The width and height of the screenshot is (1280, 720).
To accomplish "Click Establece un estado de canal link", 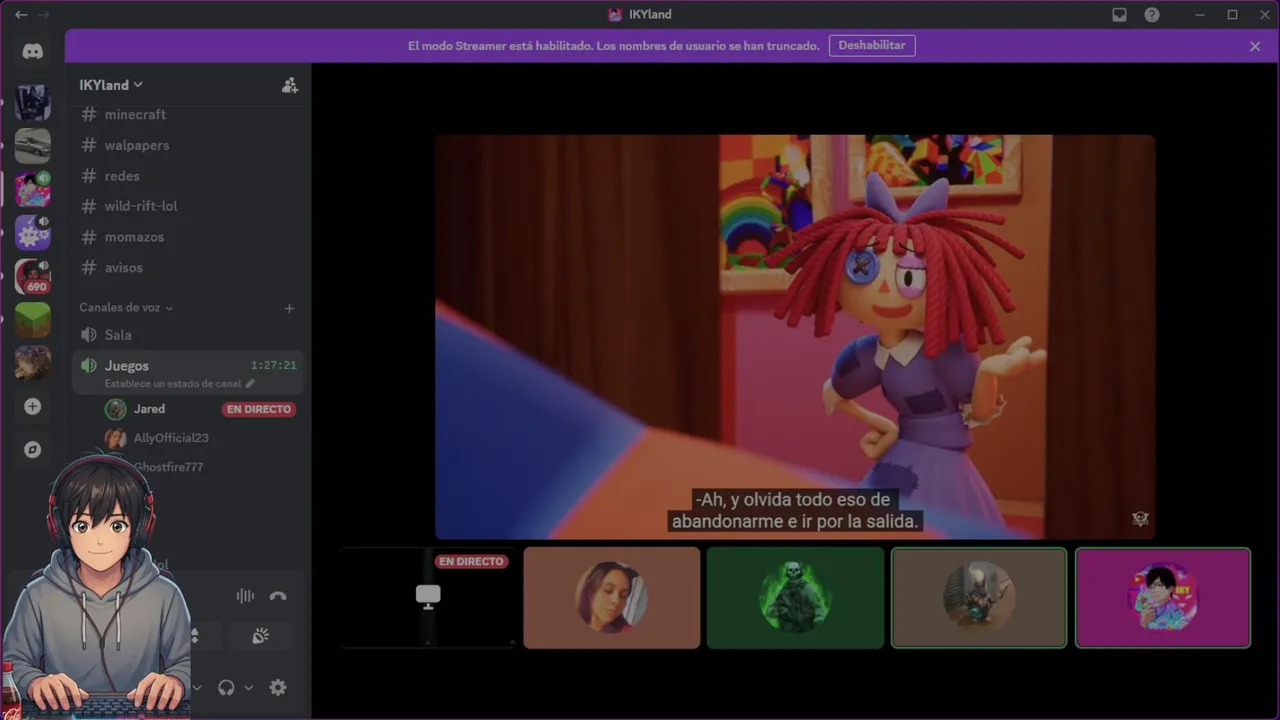I will 173,384.
